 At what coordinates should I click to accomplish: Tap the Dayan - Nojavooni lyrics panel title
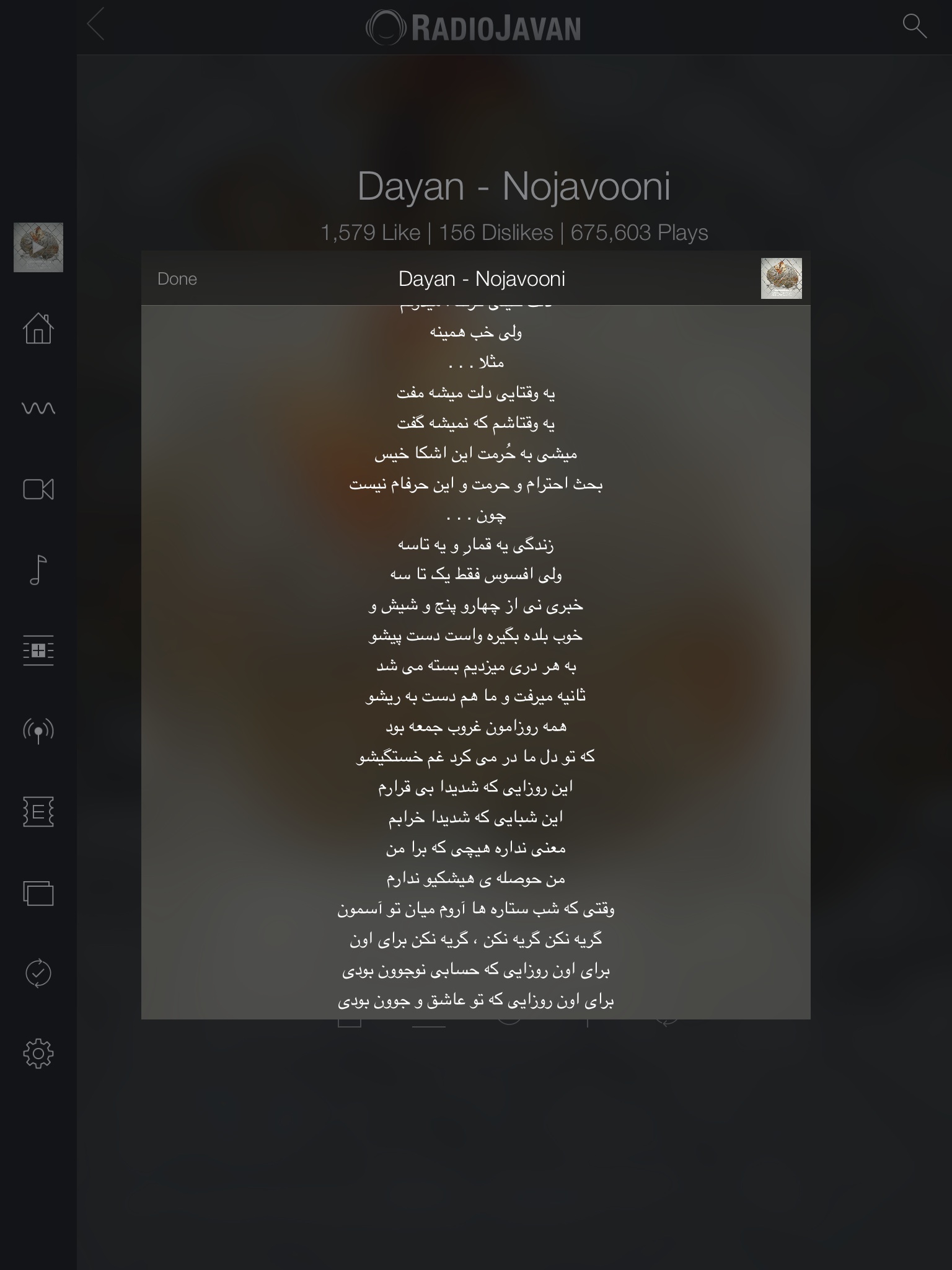482,279
